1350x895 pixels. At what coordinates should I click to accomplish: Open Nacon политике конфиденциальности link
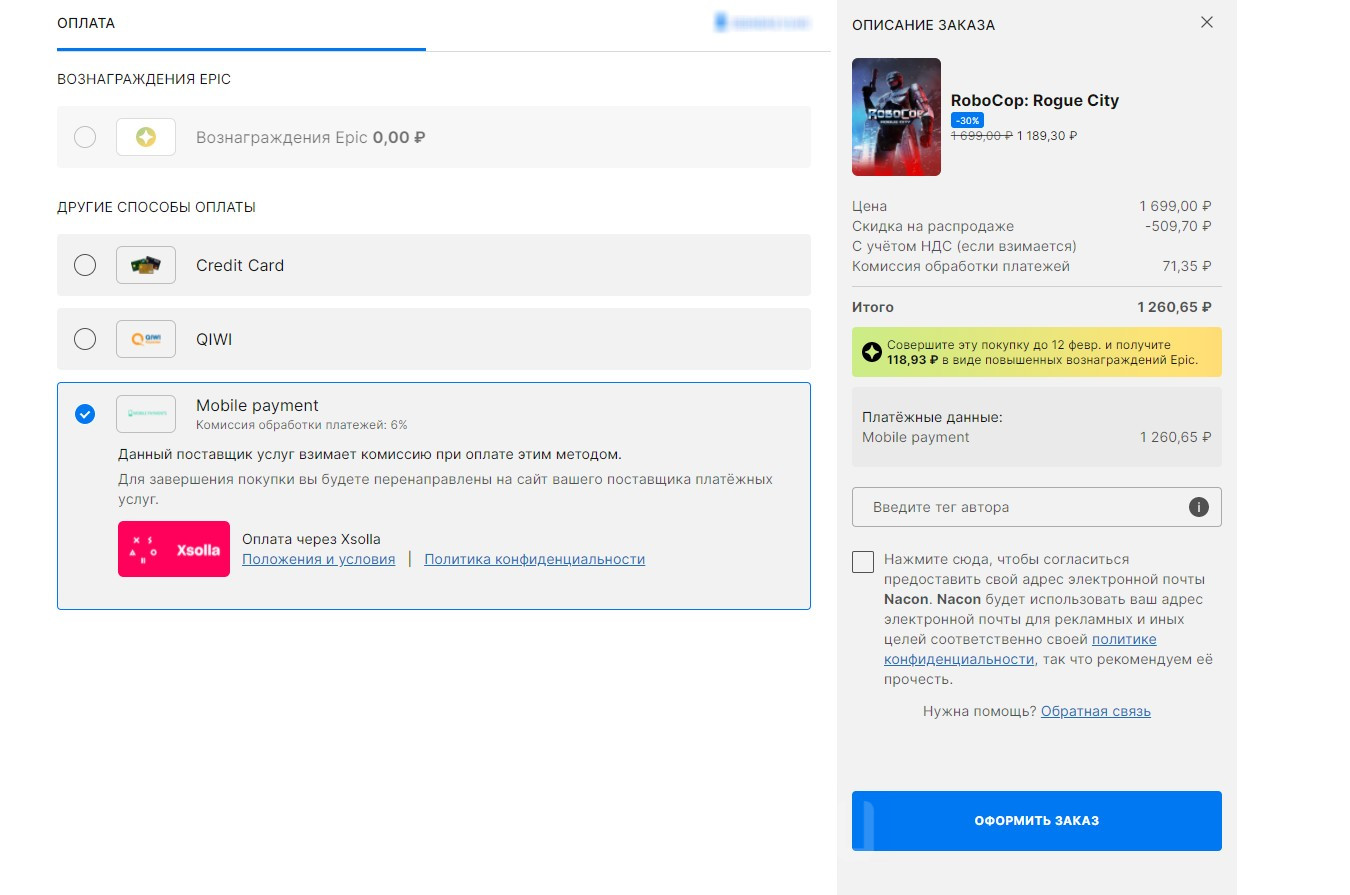(1020, 649)
